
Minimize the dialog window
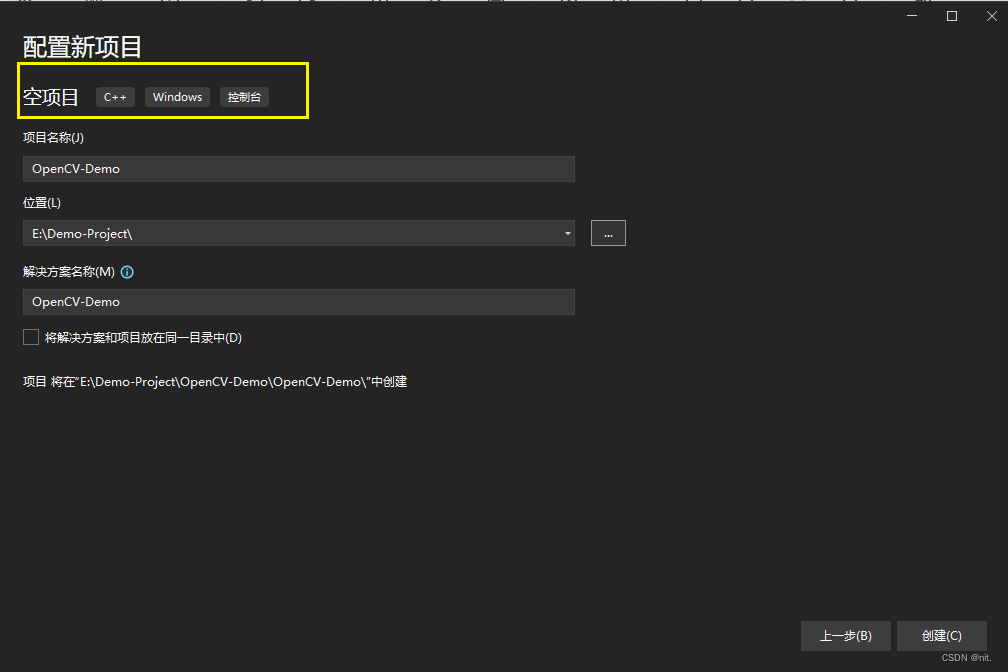912,16
